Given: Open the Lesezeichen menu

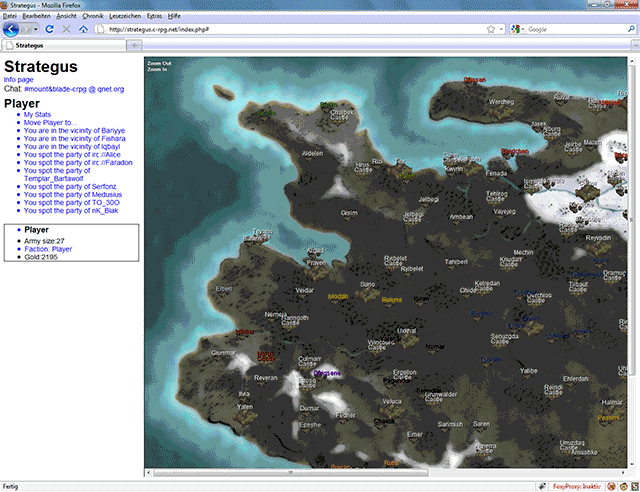Looking at the screenshot, I should [125, 16].
